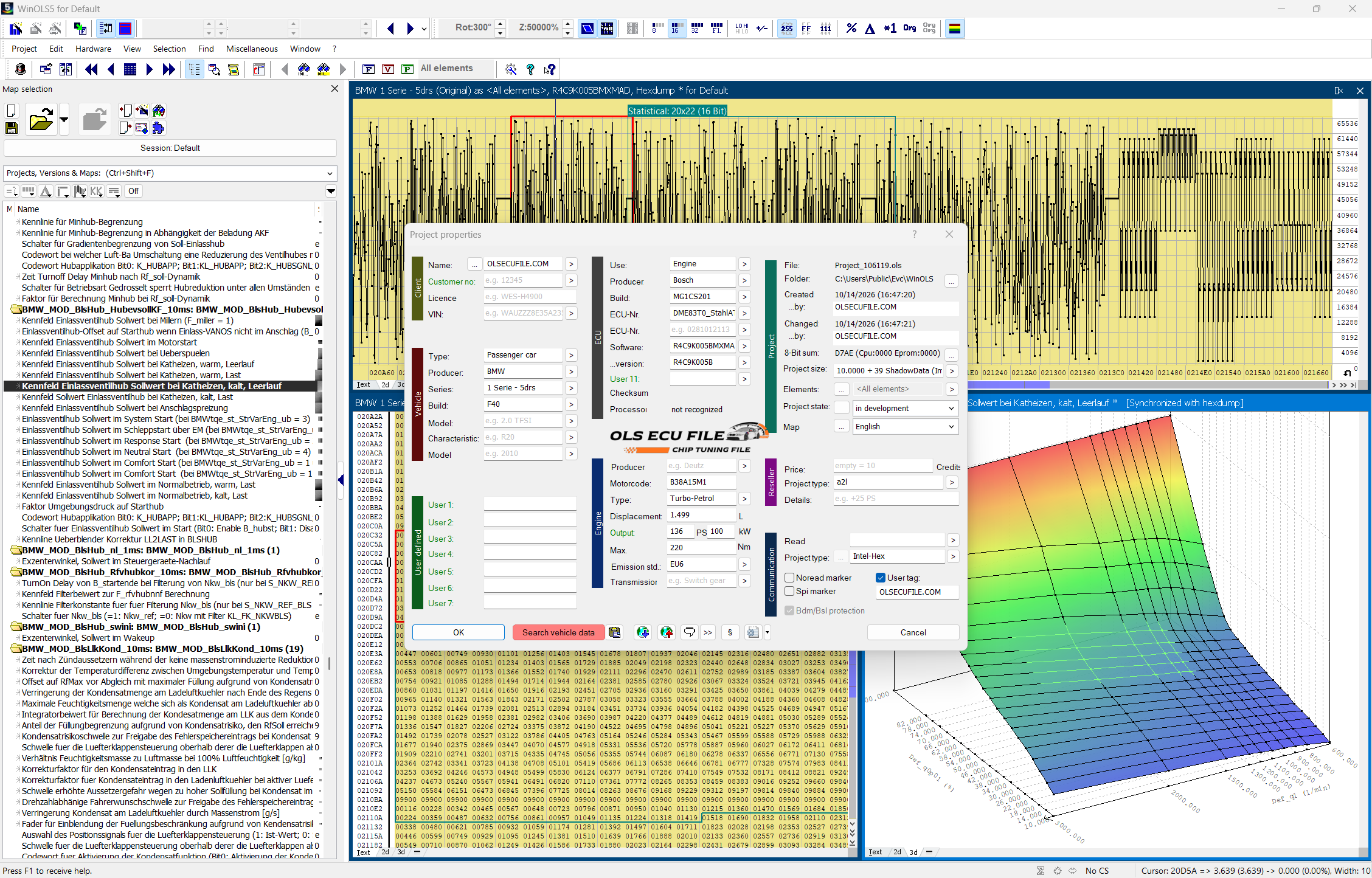Toggle signed +/- value display icon
1372x878 pixels.
(x=762, y=28)
